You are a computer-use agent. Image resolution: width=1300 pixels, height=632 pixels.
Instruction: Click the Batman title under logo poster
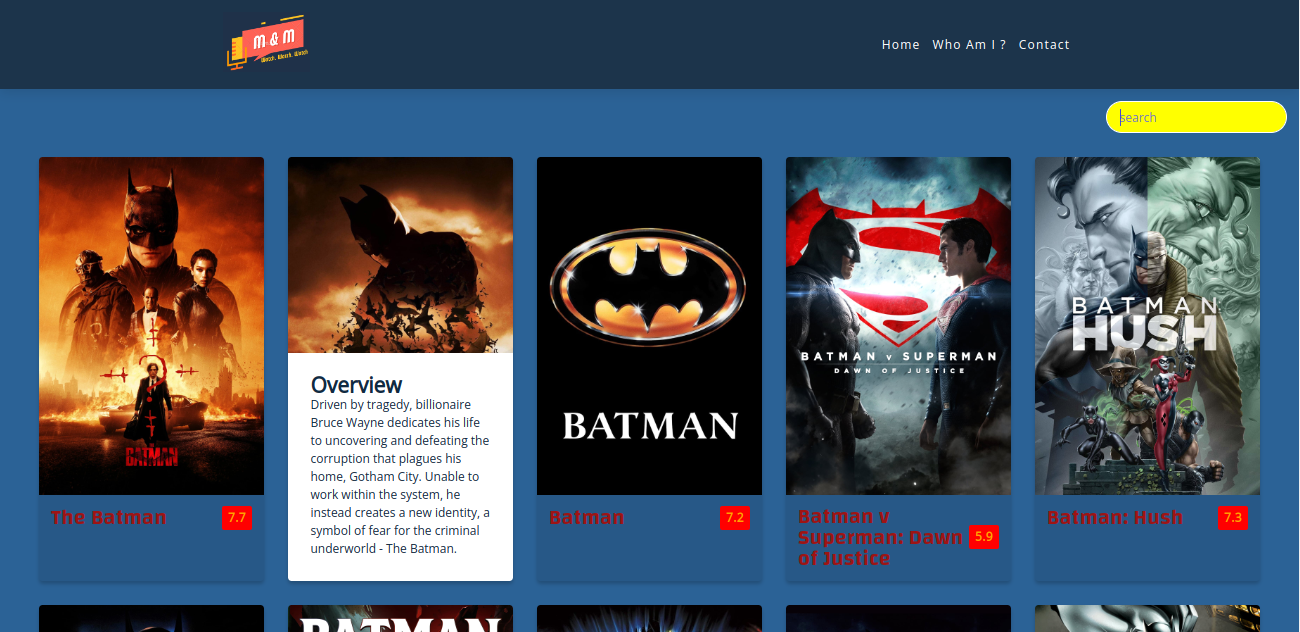(x=586, y=517)
